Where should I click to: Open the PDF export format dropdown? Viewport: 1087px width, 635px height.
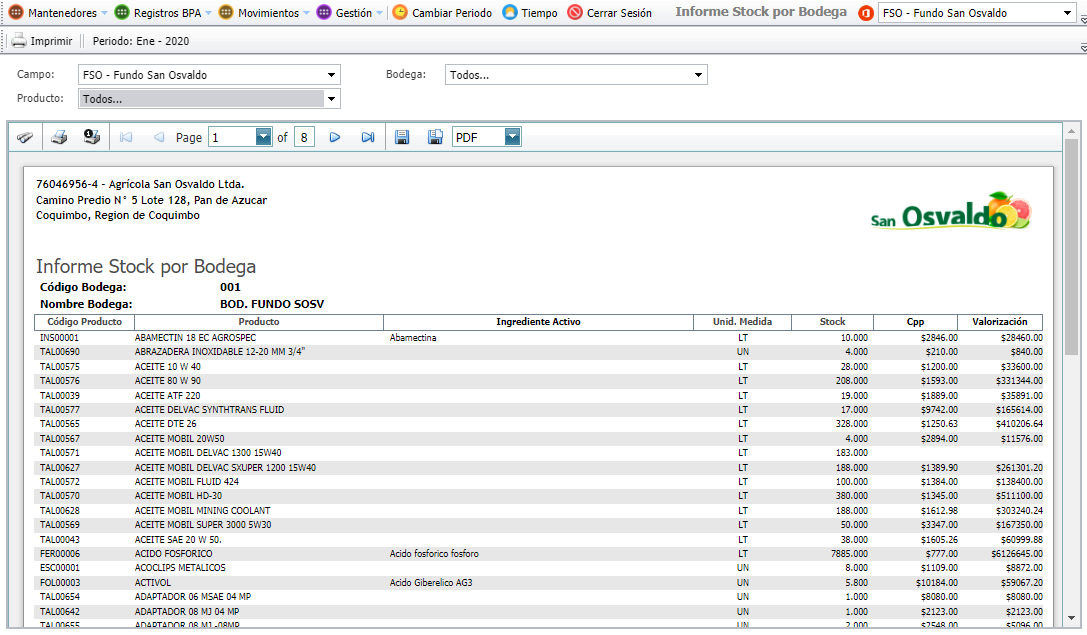(x=512, y=137)
